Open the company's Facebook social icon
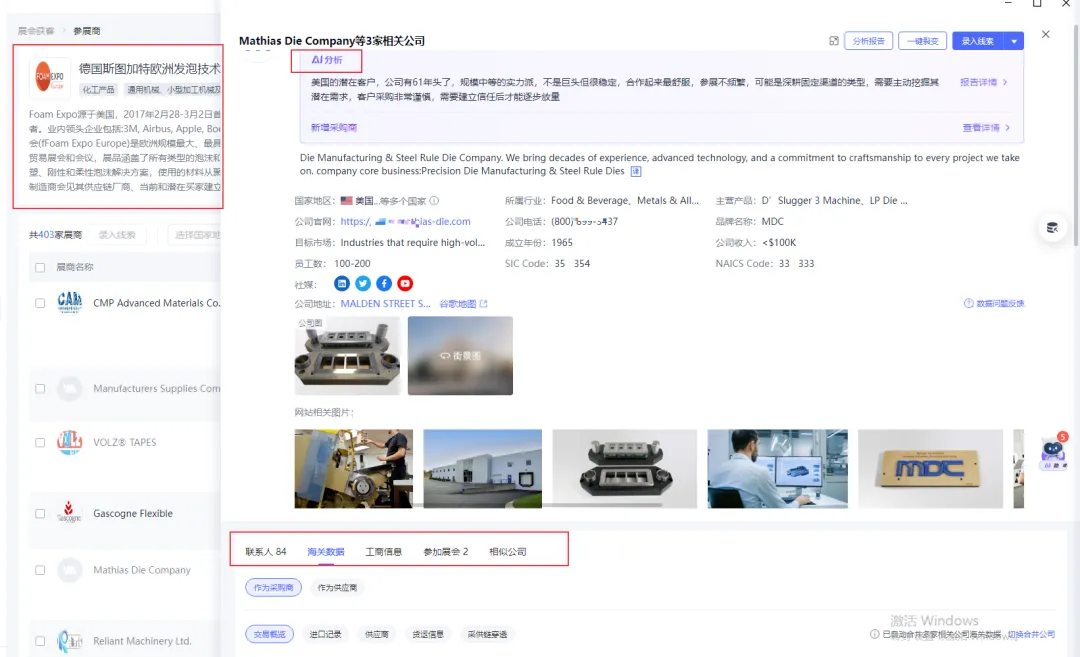 384,284
